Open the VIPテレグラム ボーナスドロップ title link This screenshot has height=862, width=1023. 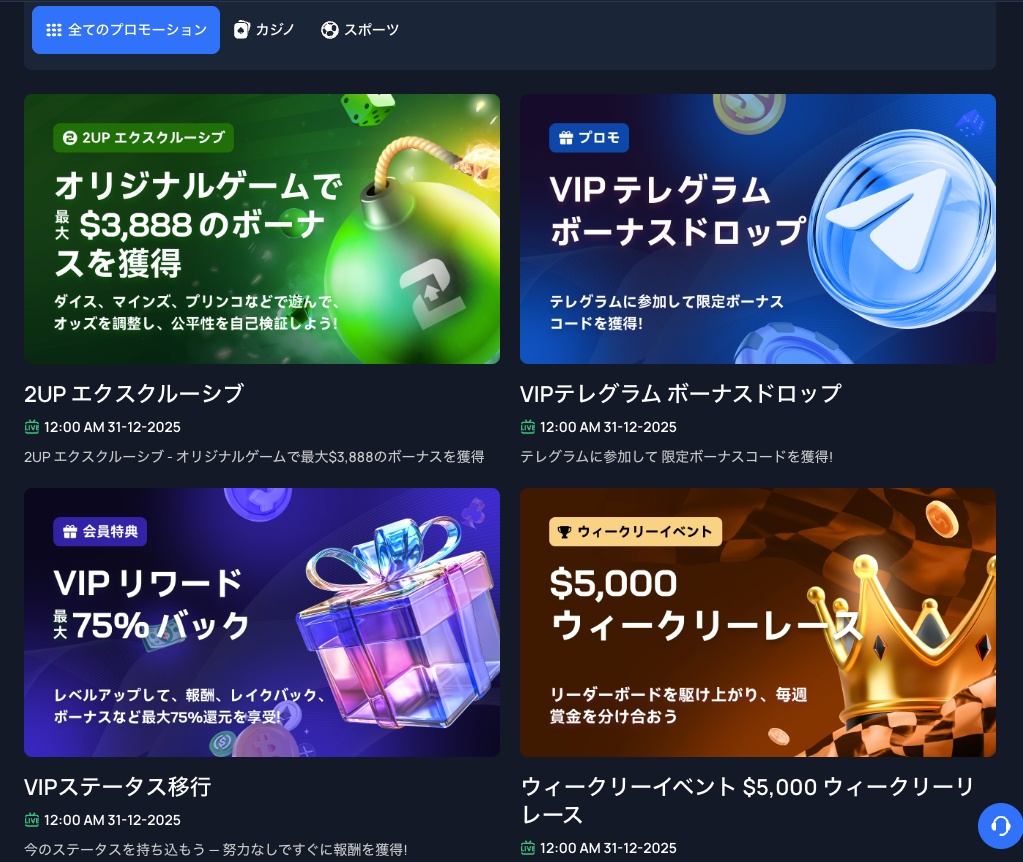pyautogui.click(x=680, y=393)
